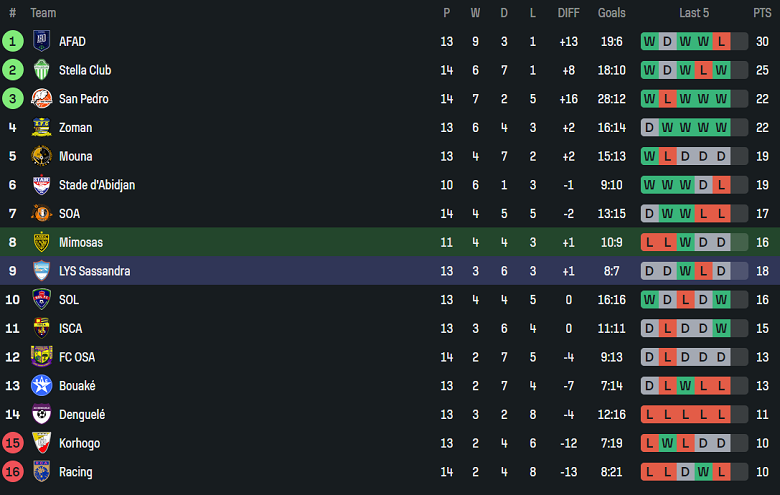Click the red position 16 badge
The width and height of the screenshot is (780, 495).
click(x=13, y=472)
